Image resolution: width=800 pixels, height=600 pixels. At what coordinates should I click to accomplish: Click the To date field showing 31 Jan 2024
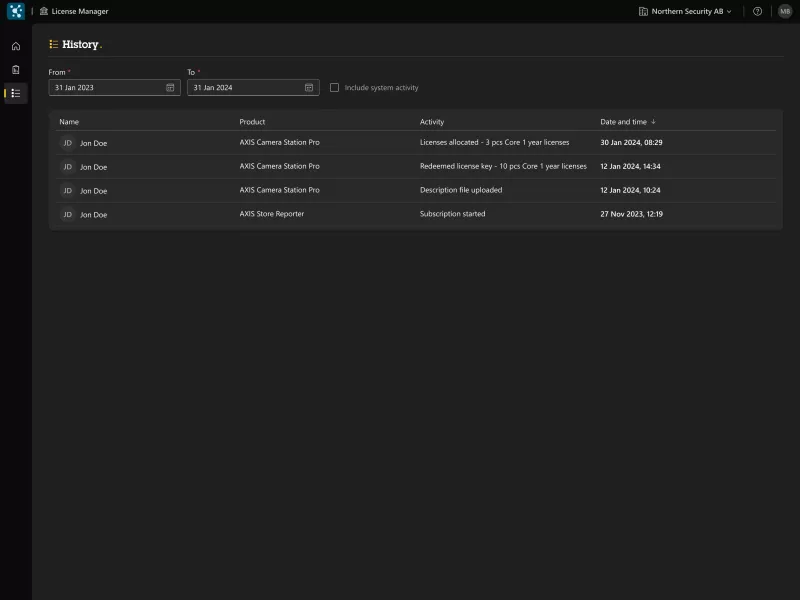[x=245, y=88]
